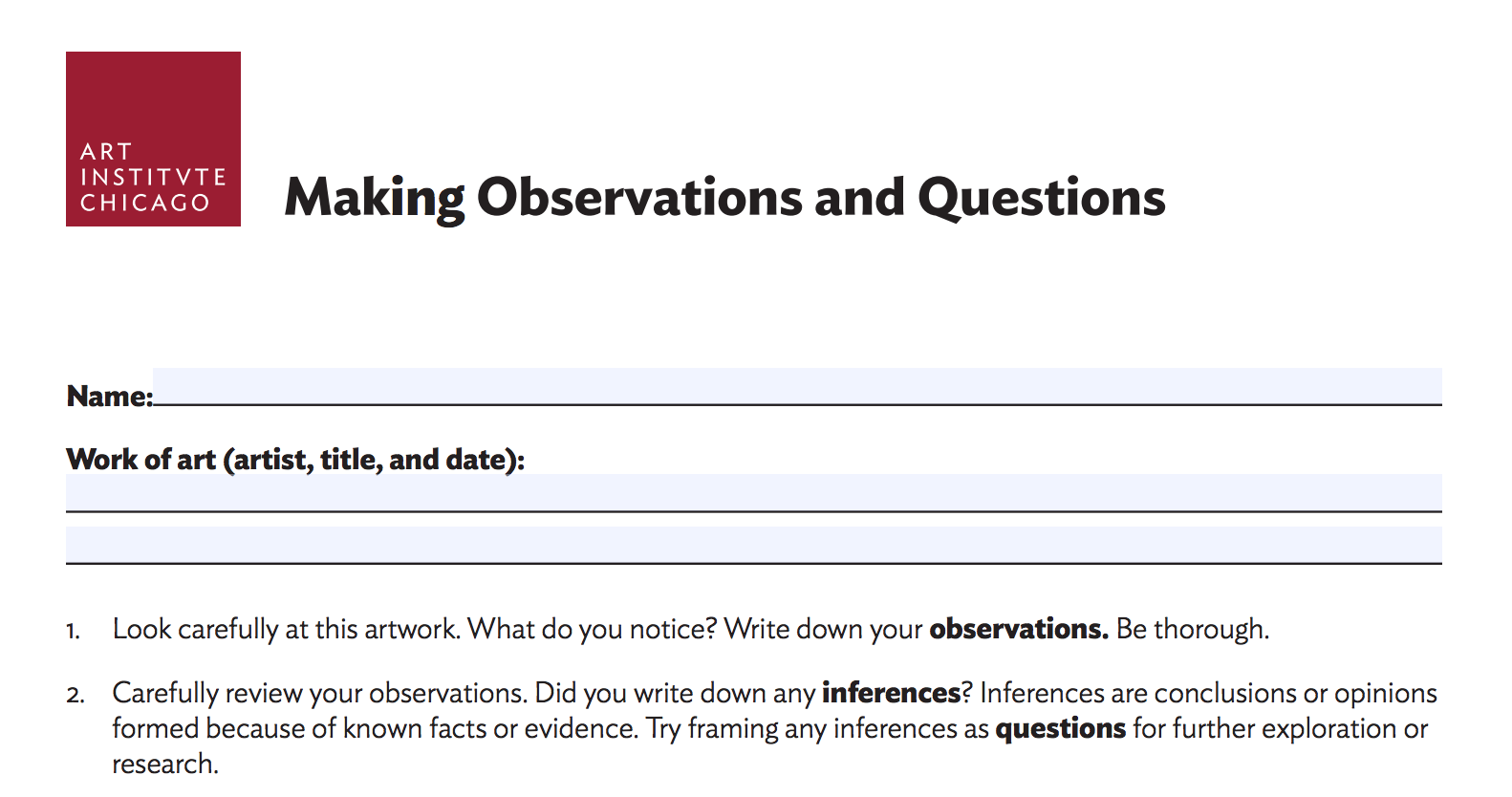1512x797 pixels.
Task: Click bold "observations." in instruction one
Action: 1018,629
